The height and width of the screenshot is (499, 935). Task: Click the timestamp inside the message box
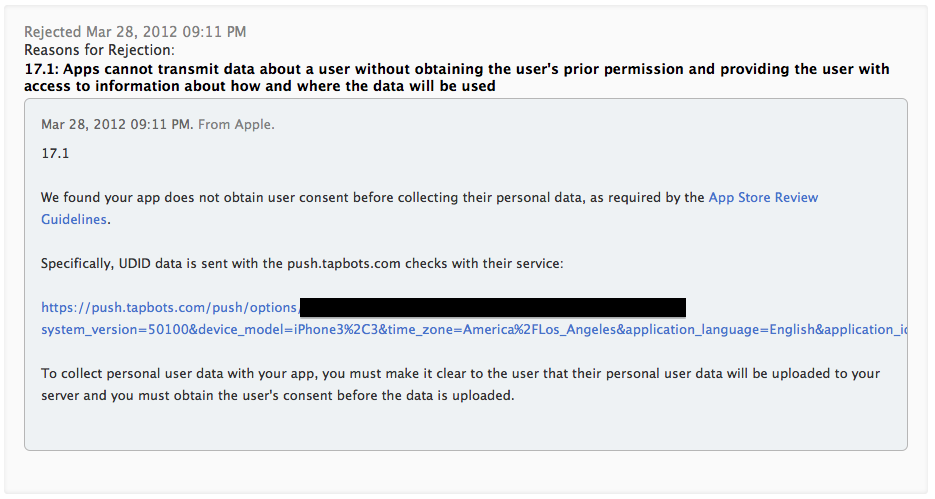pos(116,124)
